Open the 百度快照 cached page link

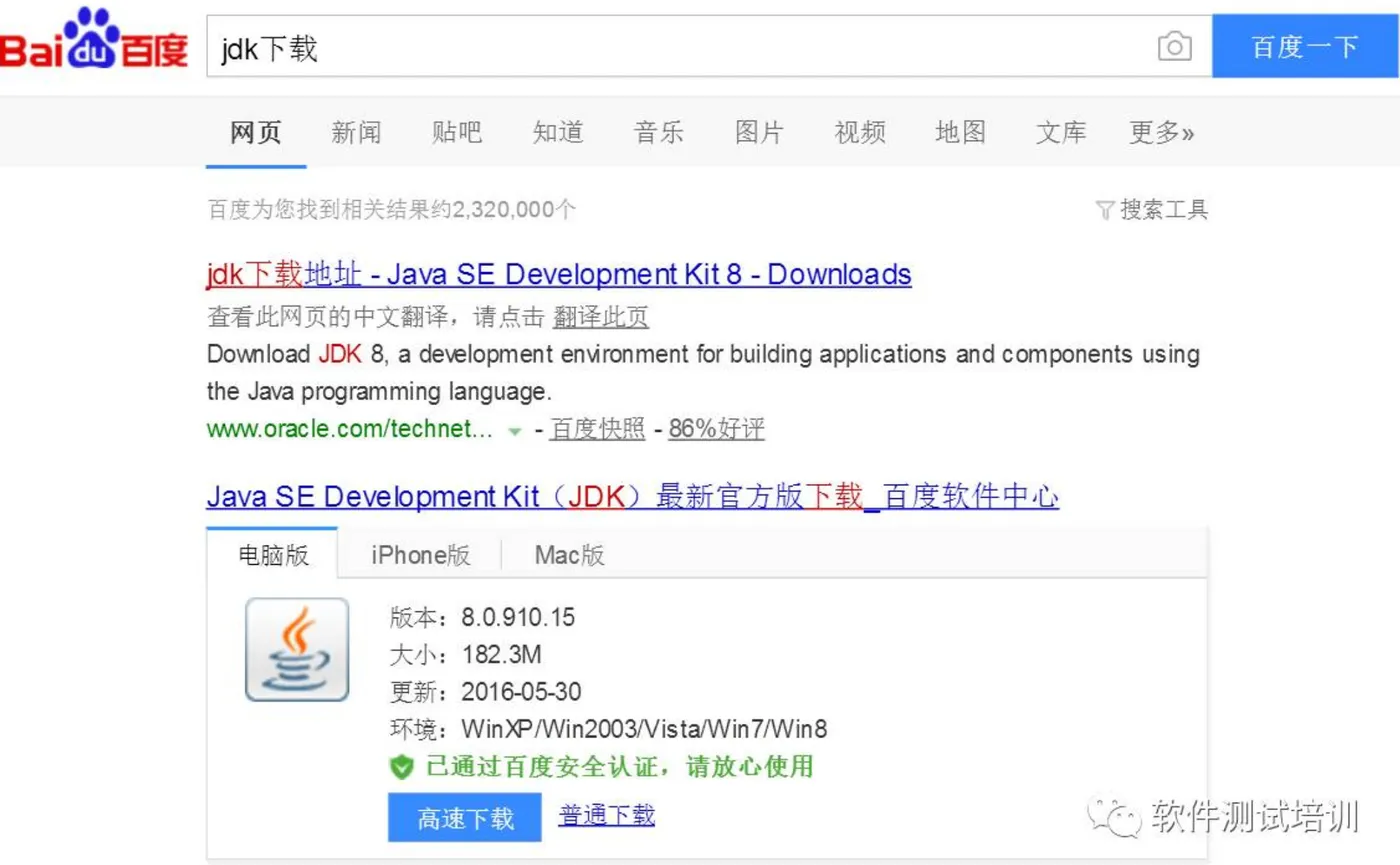[598, 430]
